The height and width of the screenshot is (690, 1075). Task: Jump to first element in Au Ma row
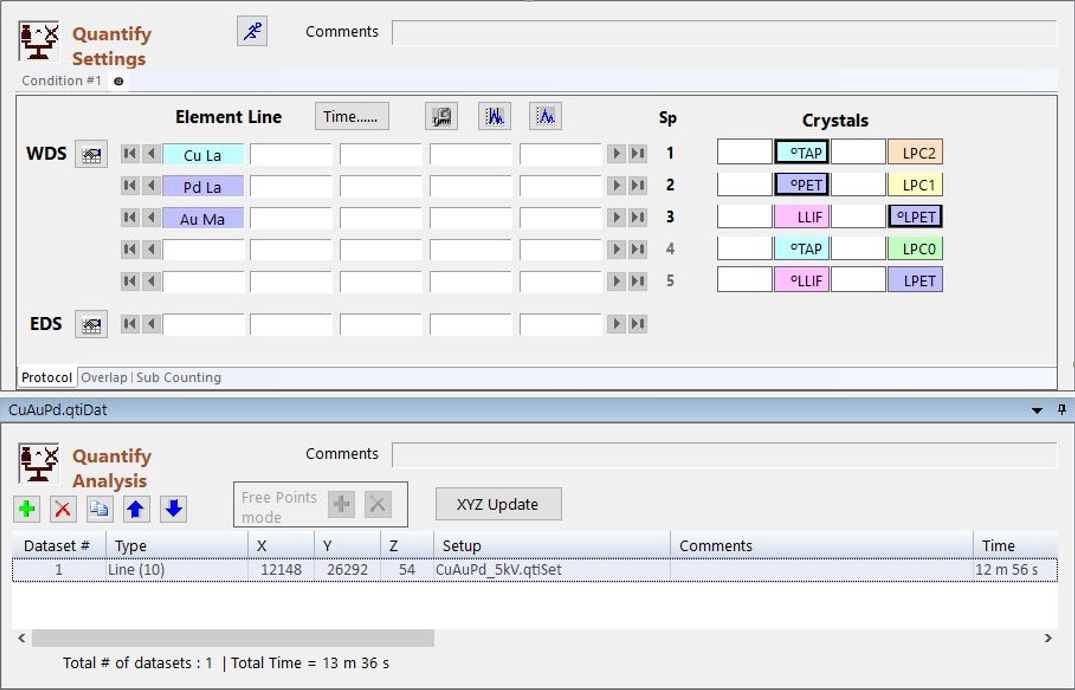pyautogui.click(x=130, y=218)
